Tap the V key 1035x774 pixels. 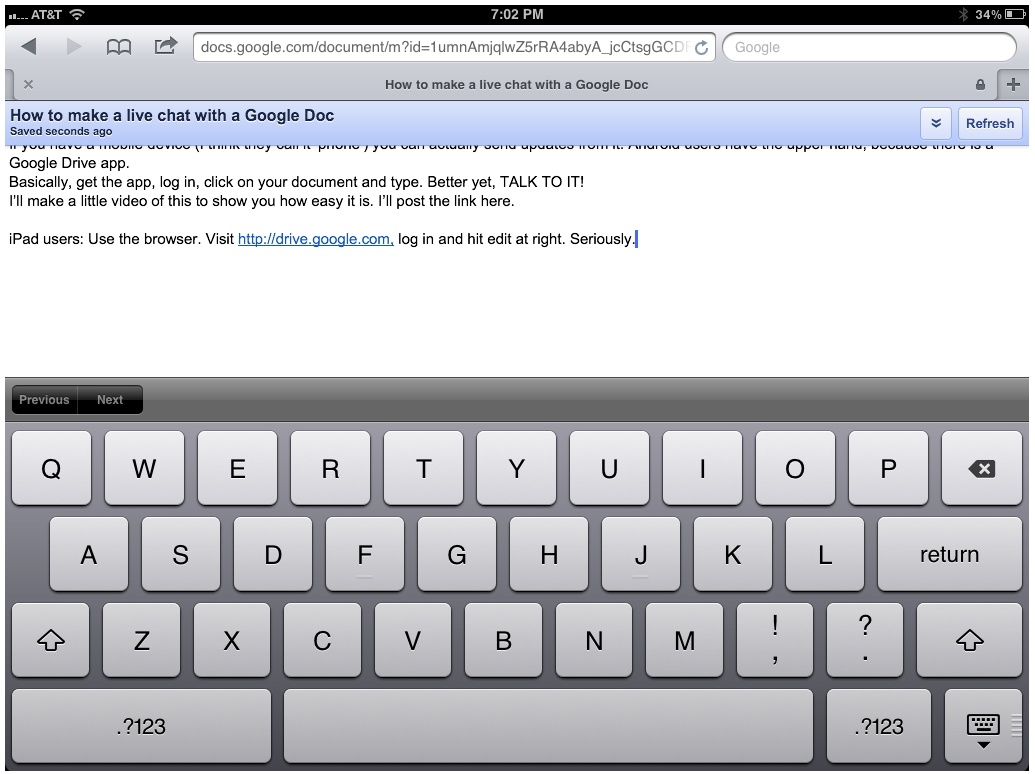(x=413, y=640)
